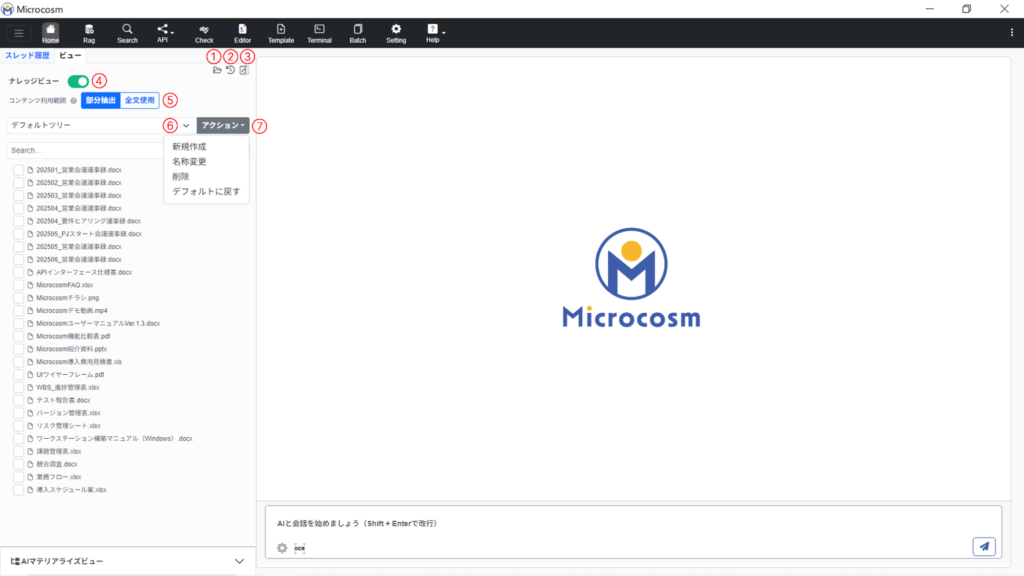Tick the checkbox for APIインターフェース仕様書.docx
This screenshot has width=1024, height=576.
[18, 272]
